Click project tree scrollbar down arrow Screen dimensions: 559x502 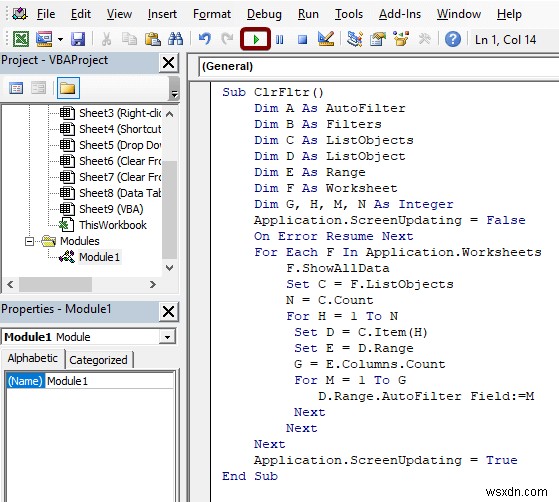[x=170, y=268]
